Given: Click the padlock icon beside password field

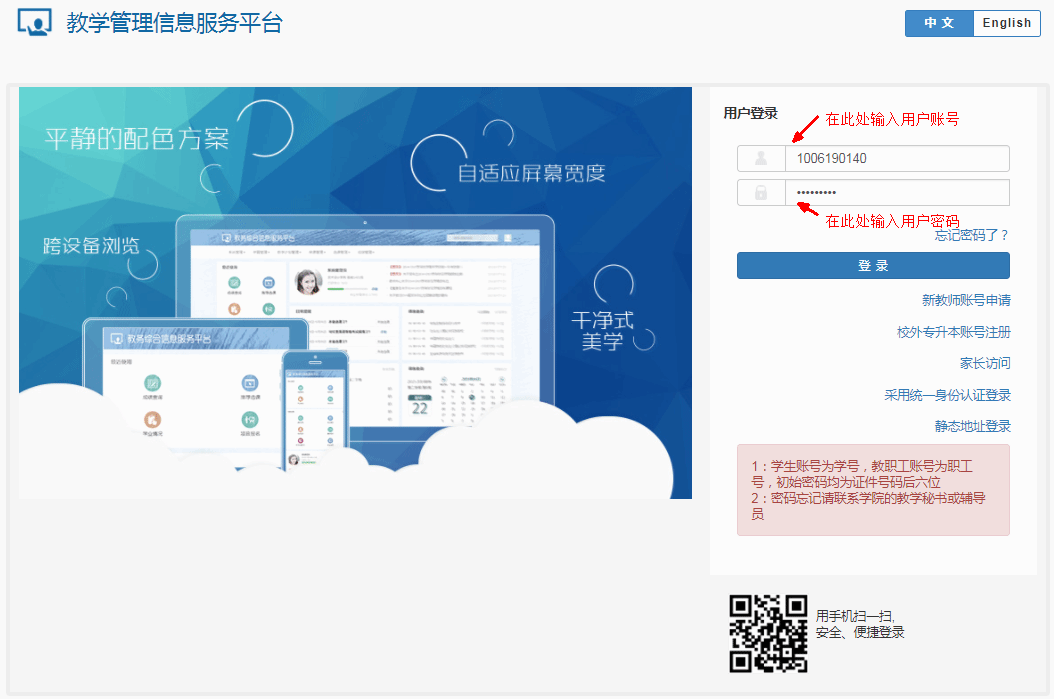Looking at the screenshot, I should coord(761,193).
